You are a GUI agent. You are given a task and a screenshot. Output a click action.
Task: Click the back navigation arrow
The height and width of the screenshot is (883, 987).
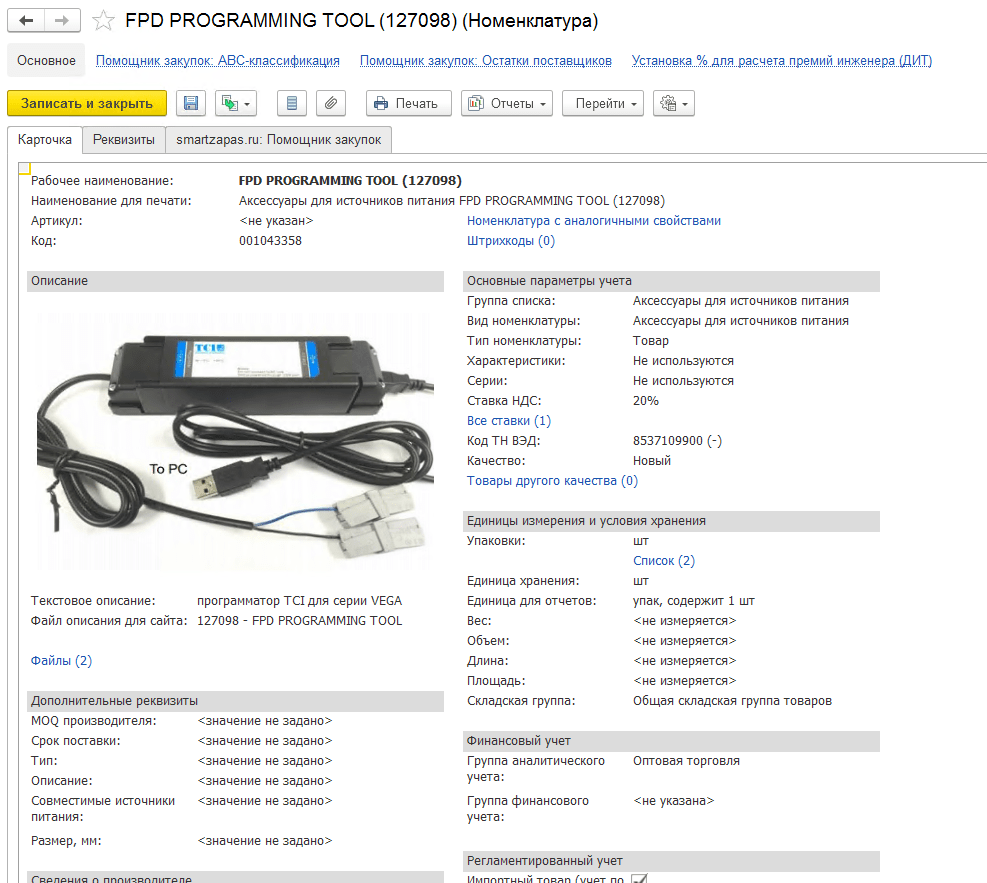tap(26, 20)
